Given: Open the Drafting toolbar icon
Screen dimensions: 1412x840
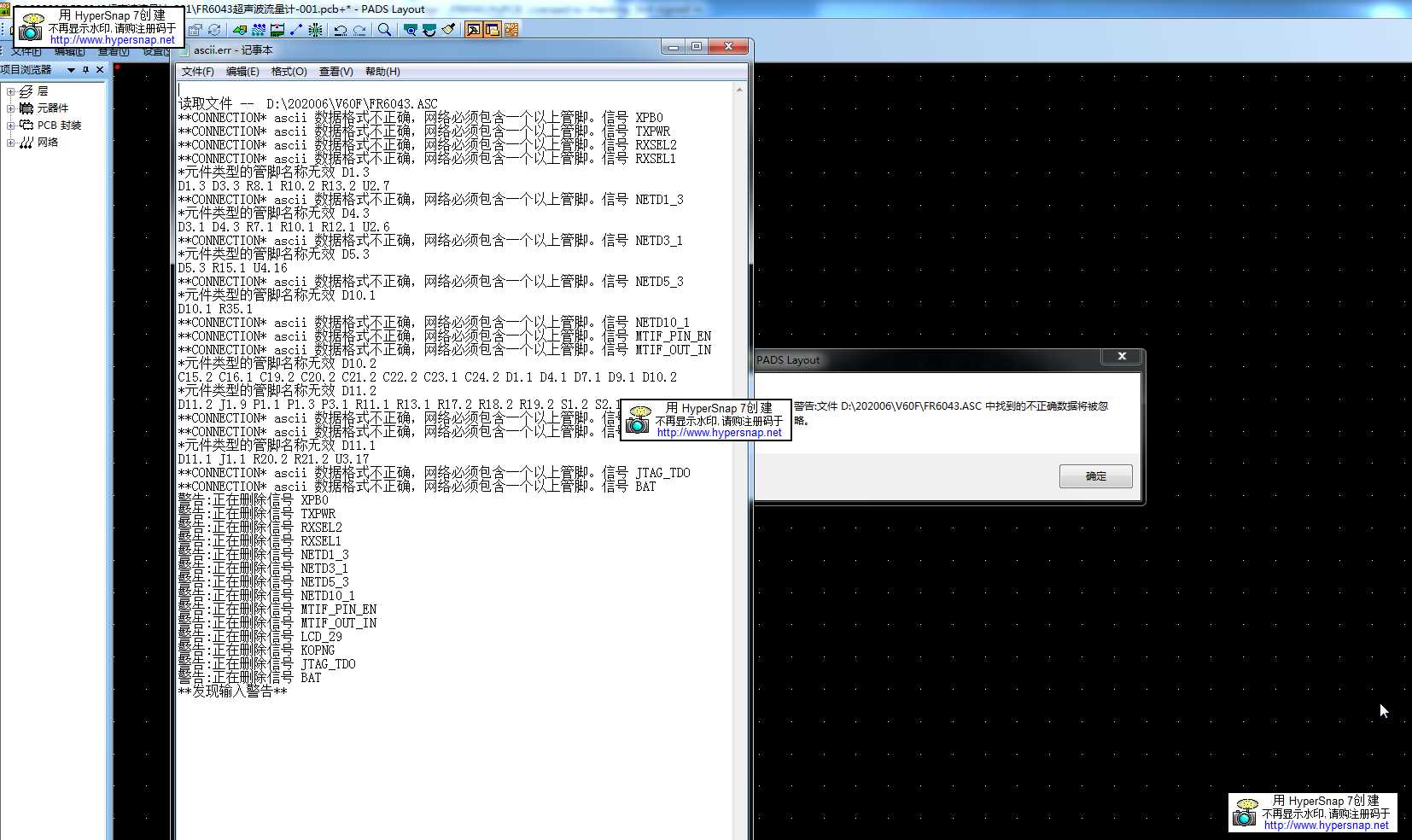Looking at the screenshot, I should coord(240,30).
